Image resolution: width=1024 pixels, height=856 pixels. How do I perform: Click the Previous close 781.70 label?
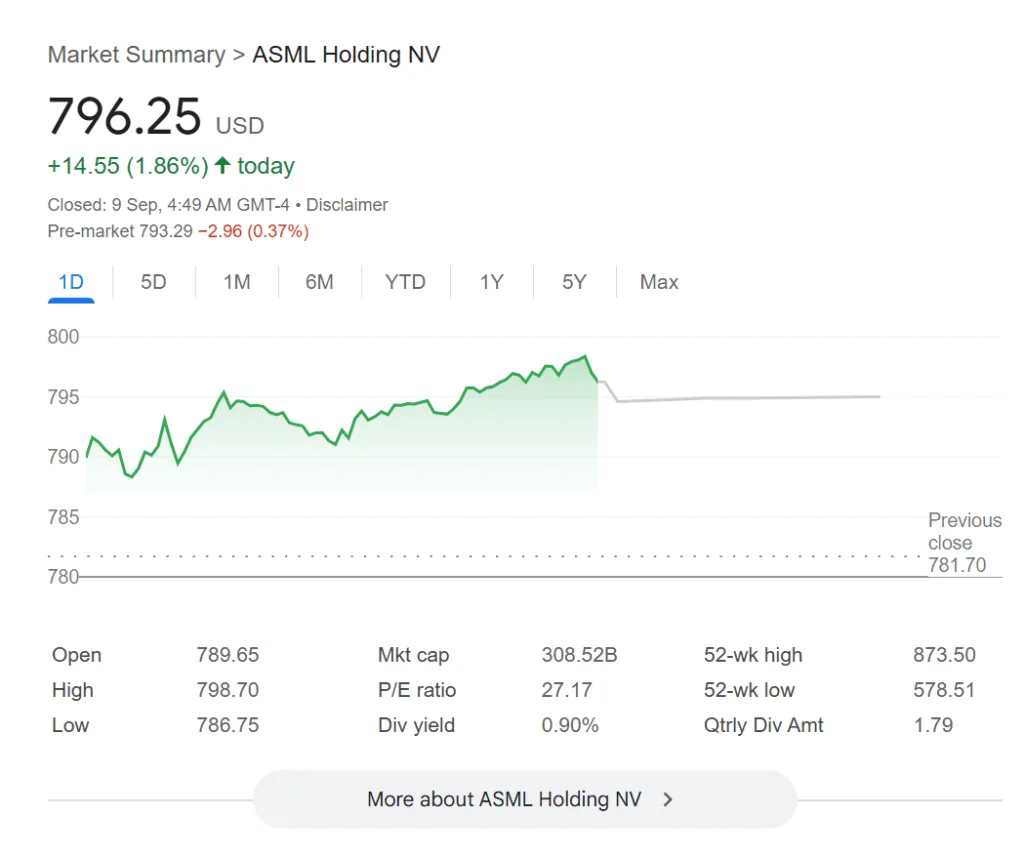[x=965, y=543]
